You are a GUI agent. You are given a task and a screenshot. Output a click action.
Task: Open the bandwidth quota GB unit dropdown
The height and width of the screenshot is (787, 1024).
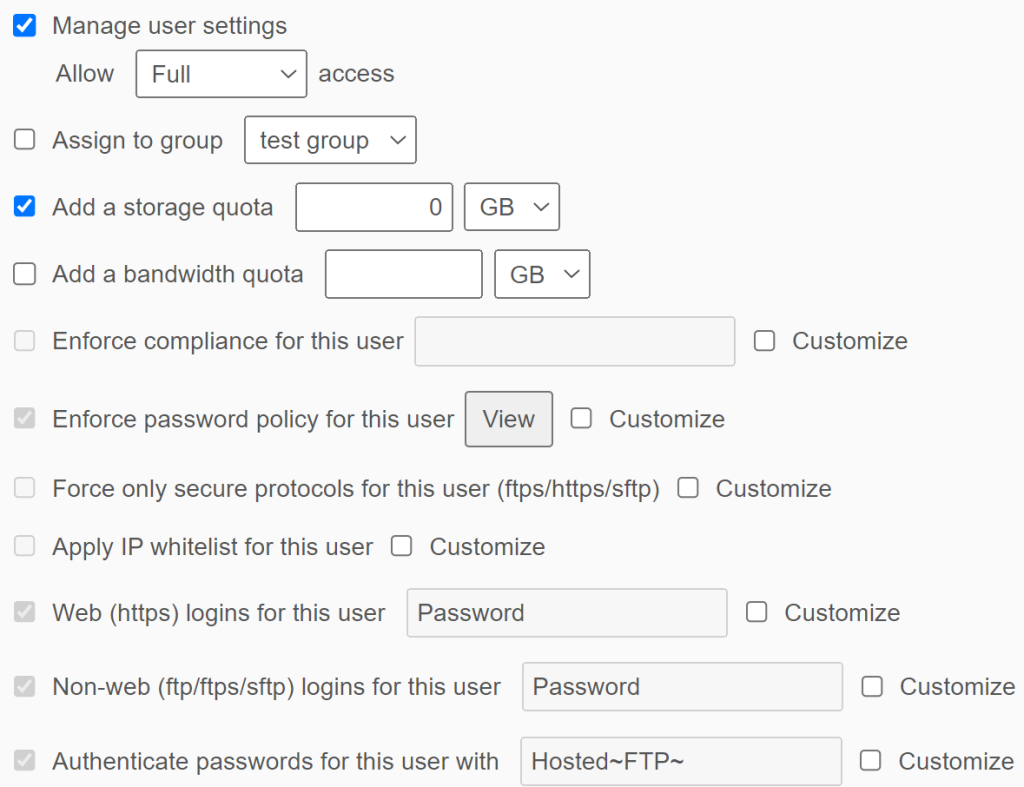(542, 274)
